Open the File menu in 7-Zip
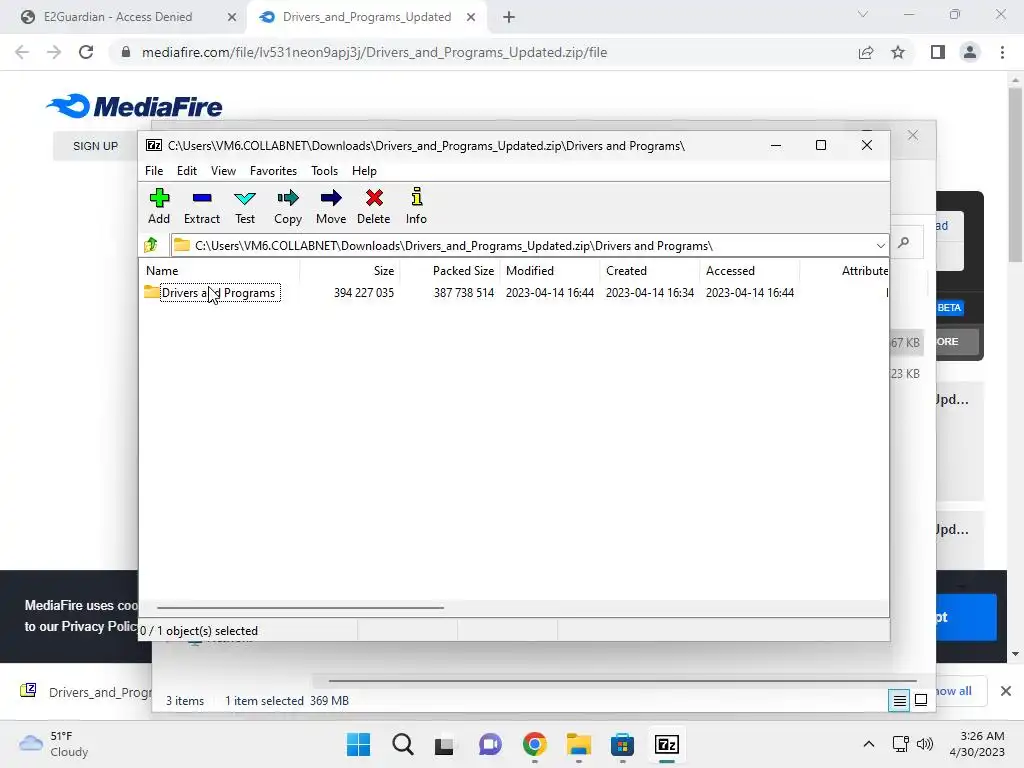This screenshot has width=1024, height=768. click(154, 170)
